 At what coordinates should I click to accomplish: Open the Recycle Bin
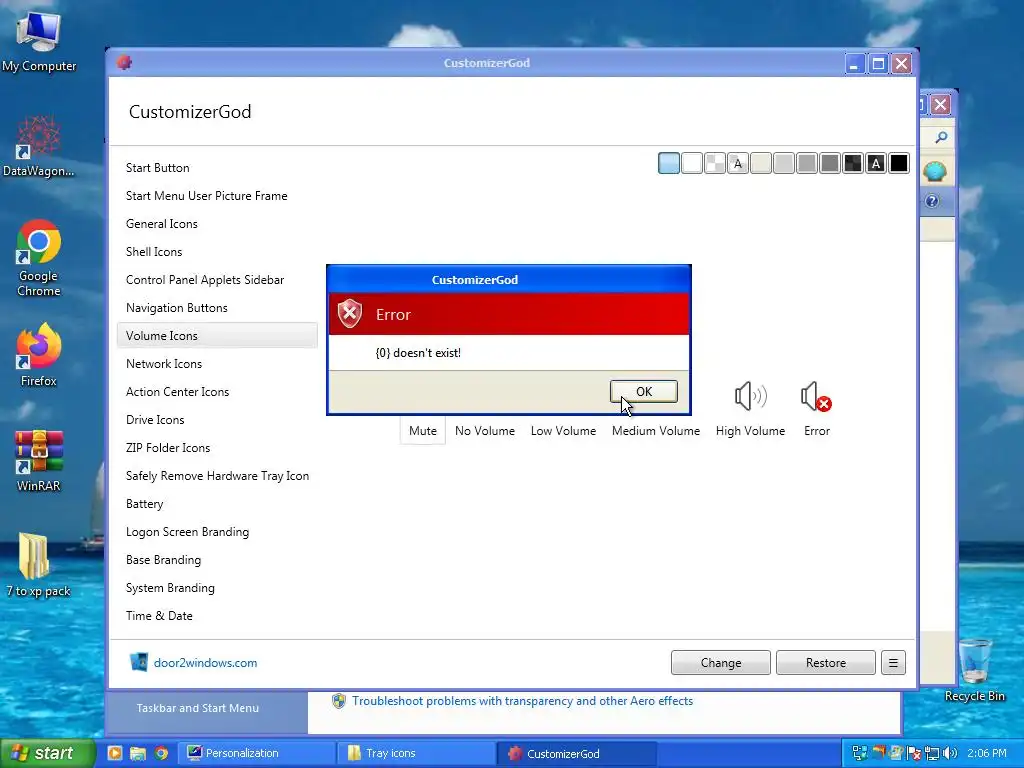point(974,669)
